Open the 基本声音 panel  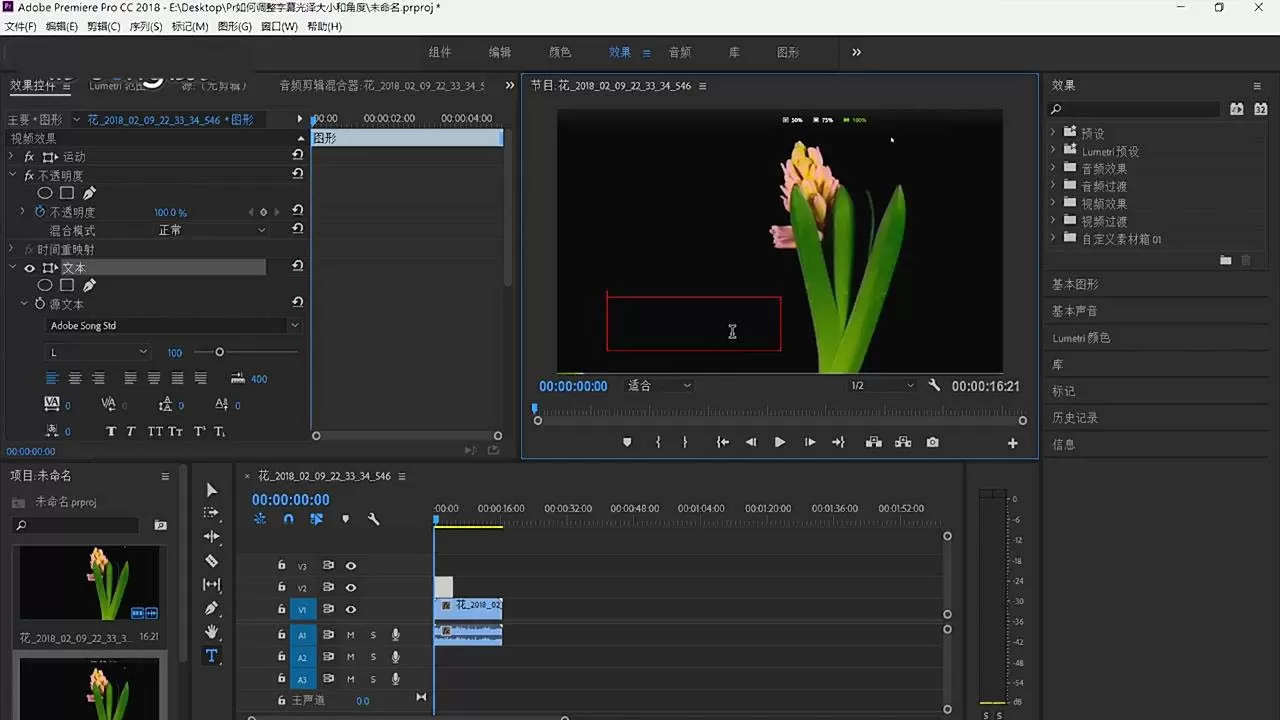pyautogui.click(x=1075, y=311)
